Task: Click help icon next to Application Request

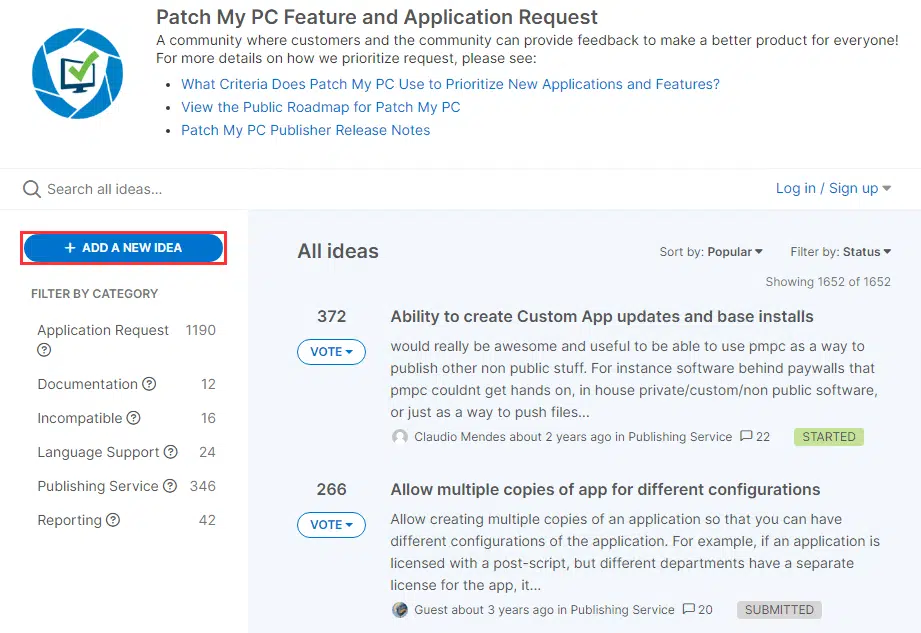Action: tap(44, 351)
